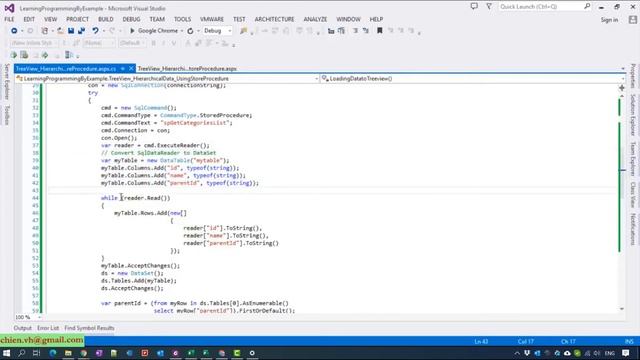640x360 pixels.
Task: Open the Error List panel tab
Action: click(48, 328)
